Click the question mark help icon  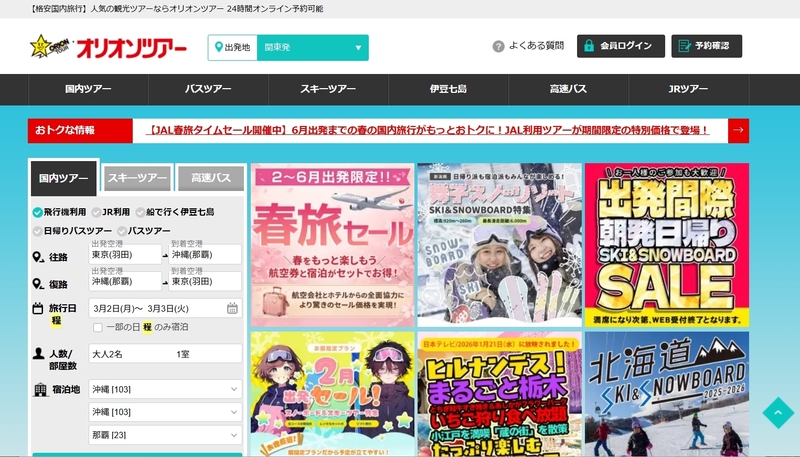498,46
